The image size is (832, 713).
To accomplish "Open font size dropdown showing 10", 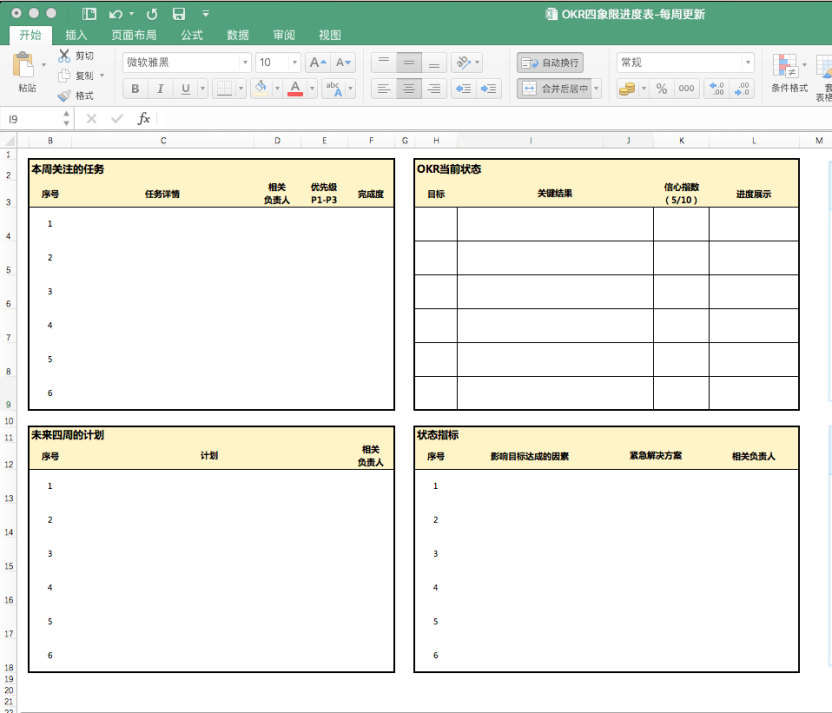I will (294, 63).
